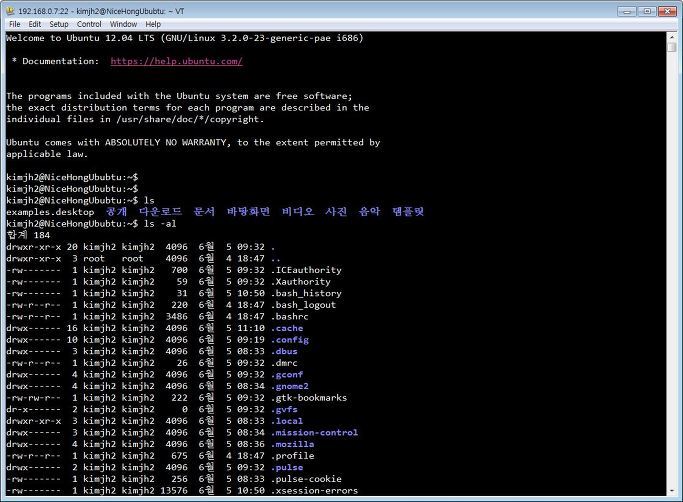The width and height of the screenshot is (683, 502).
Task: Open the Help menu
Action: [x=153, y=24]
